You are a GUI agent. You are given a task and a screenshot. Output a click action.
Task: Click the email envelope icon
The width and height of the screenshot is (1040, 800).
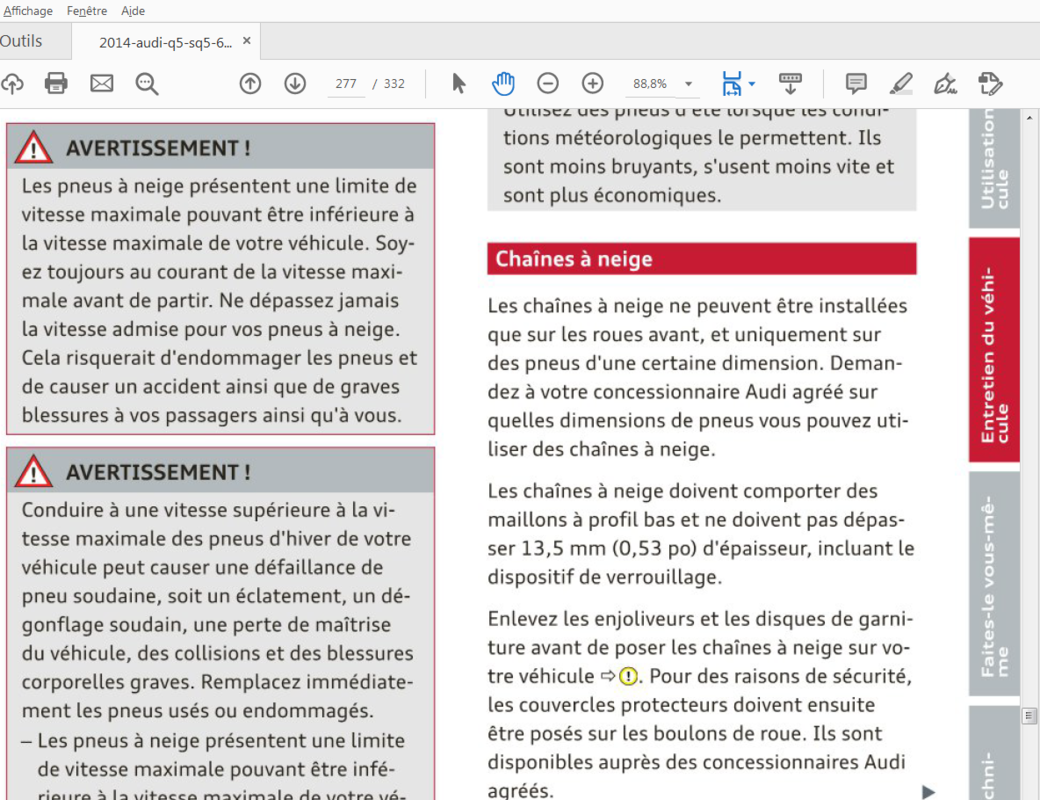102,83
